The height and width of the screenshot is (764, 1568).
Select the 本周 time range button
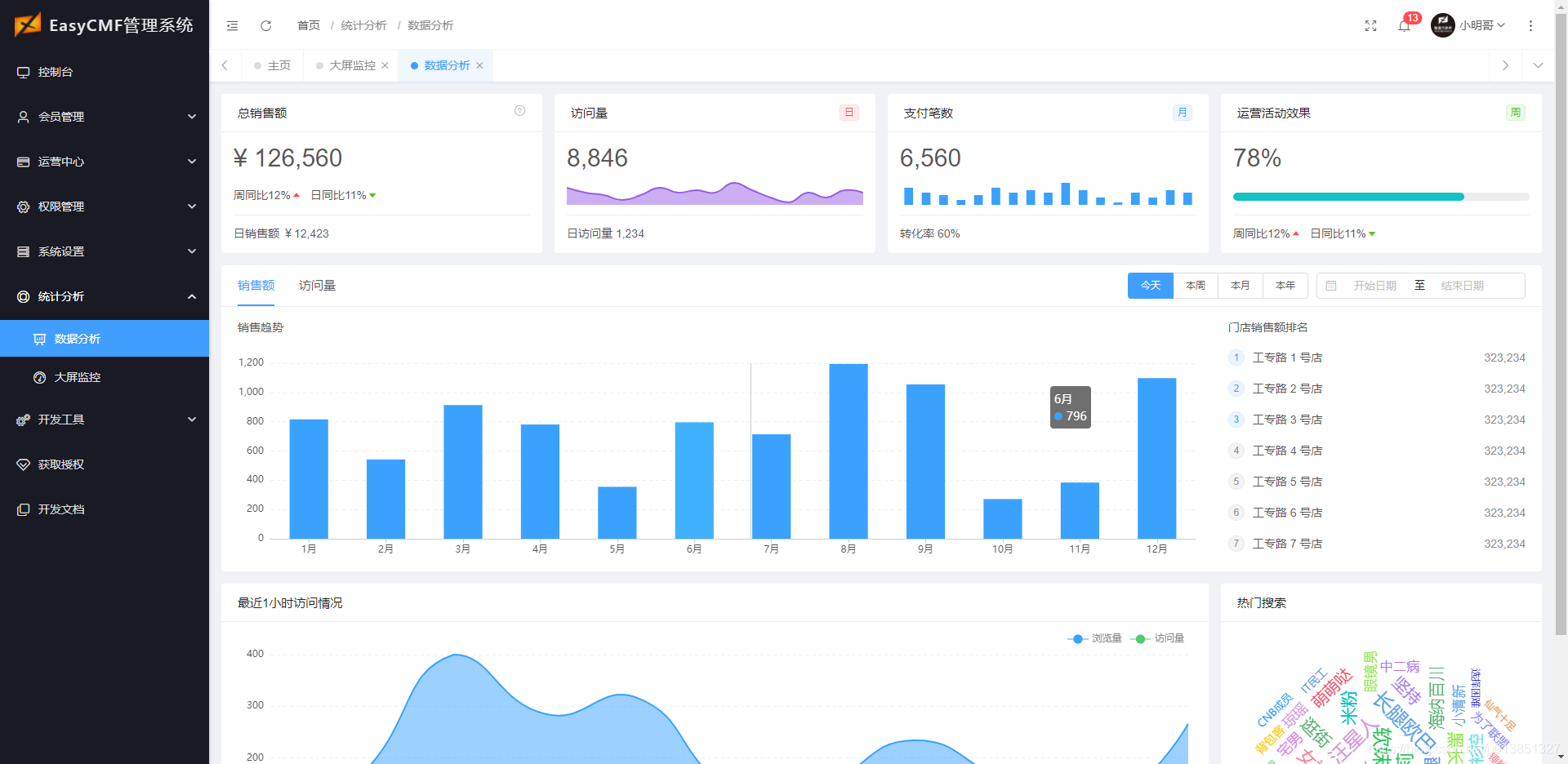(x=1196, y=286)
